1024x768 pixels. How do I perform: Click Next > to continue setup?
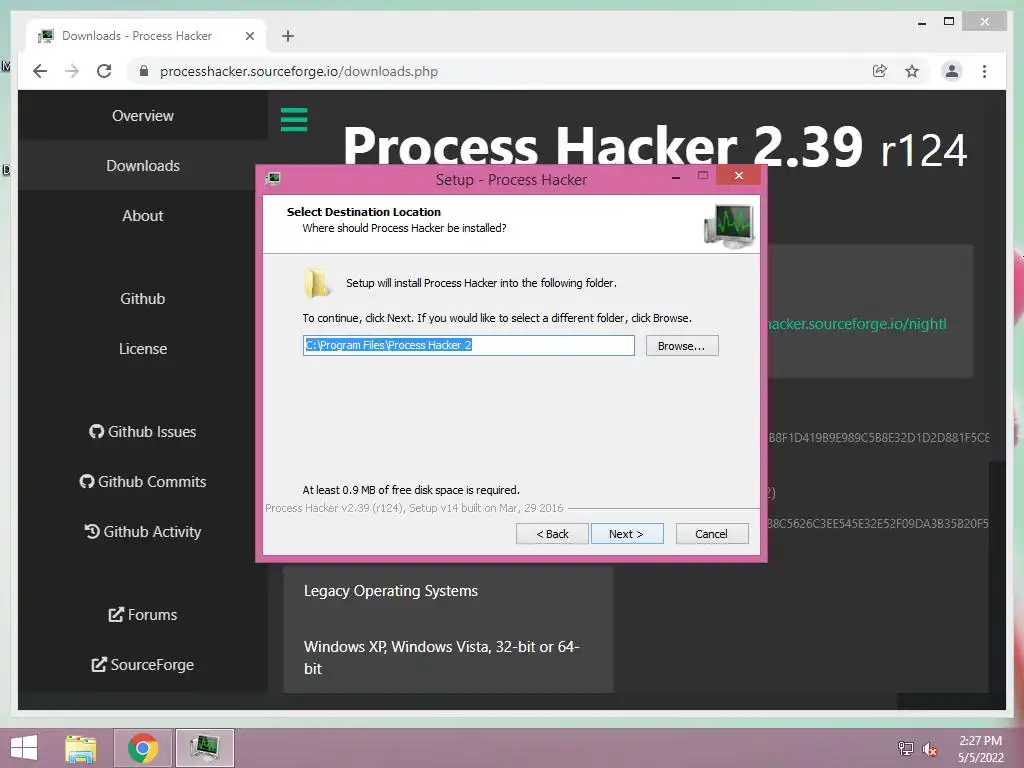(x=627, y=534)
